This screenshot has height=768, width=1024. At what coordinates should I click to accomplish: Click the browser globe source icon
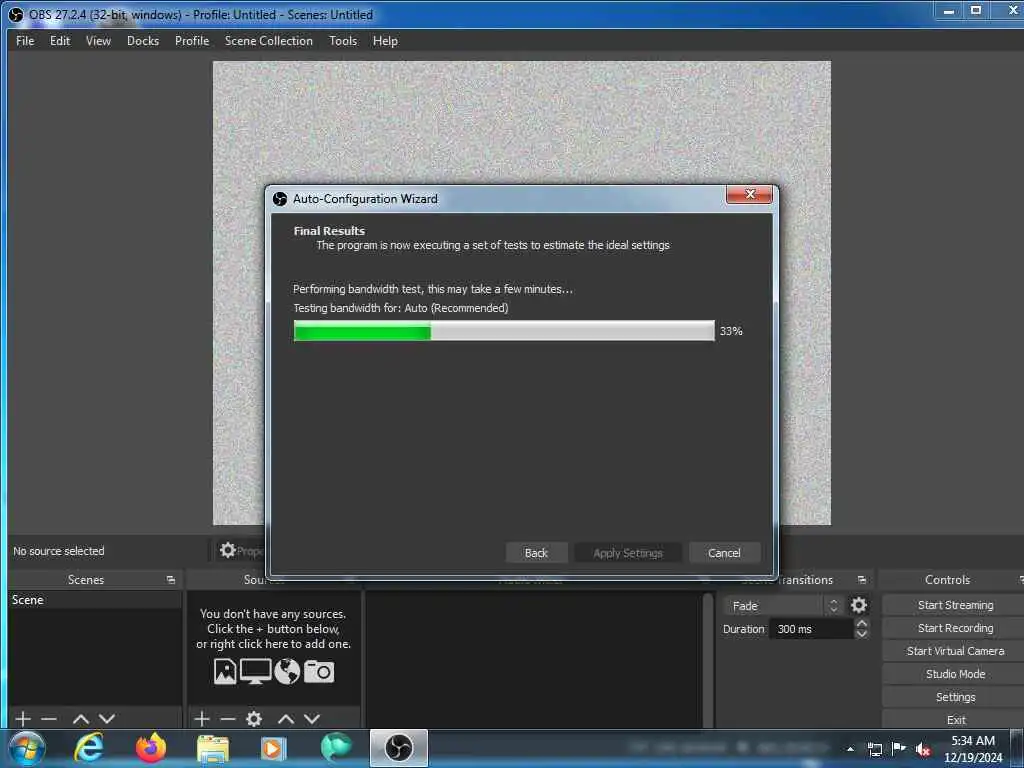(x=287, y=671)
